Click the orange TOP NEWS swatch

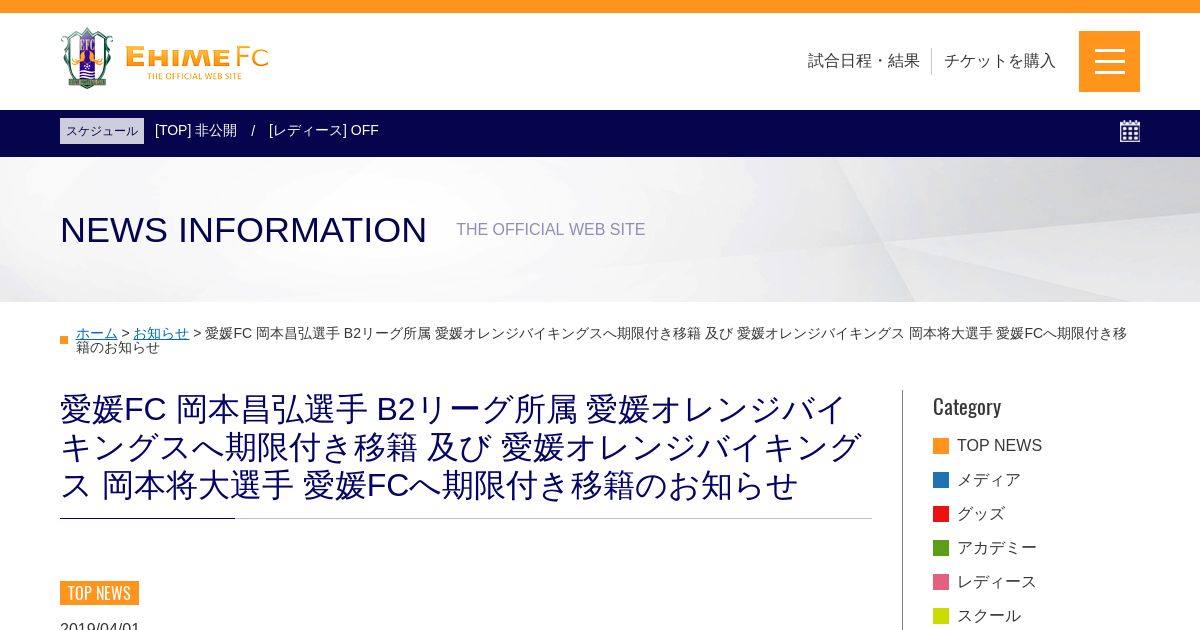941,446
